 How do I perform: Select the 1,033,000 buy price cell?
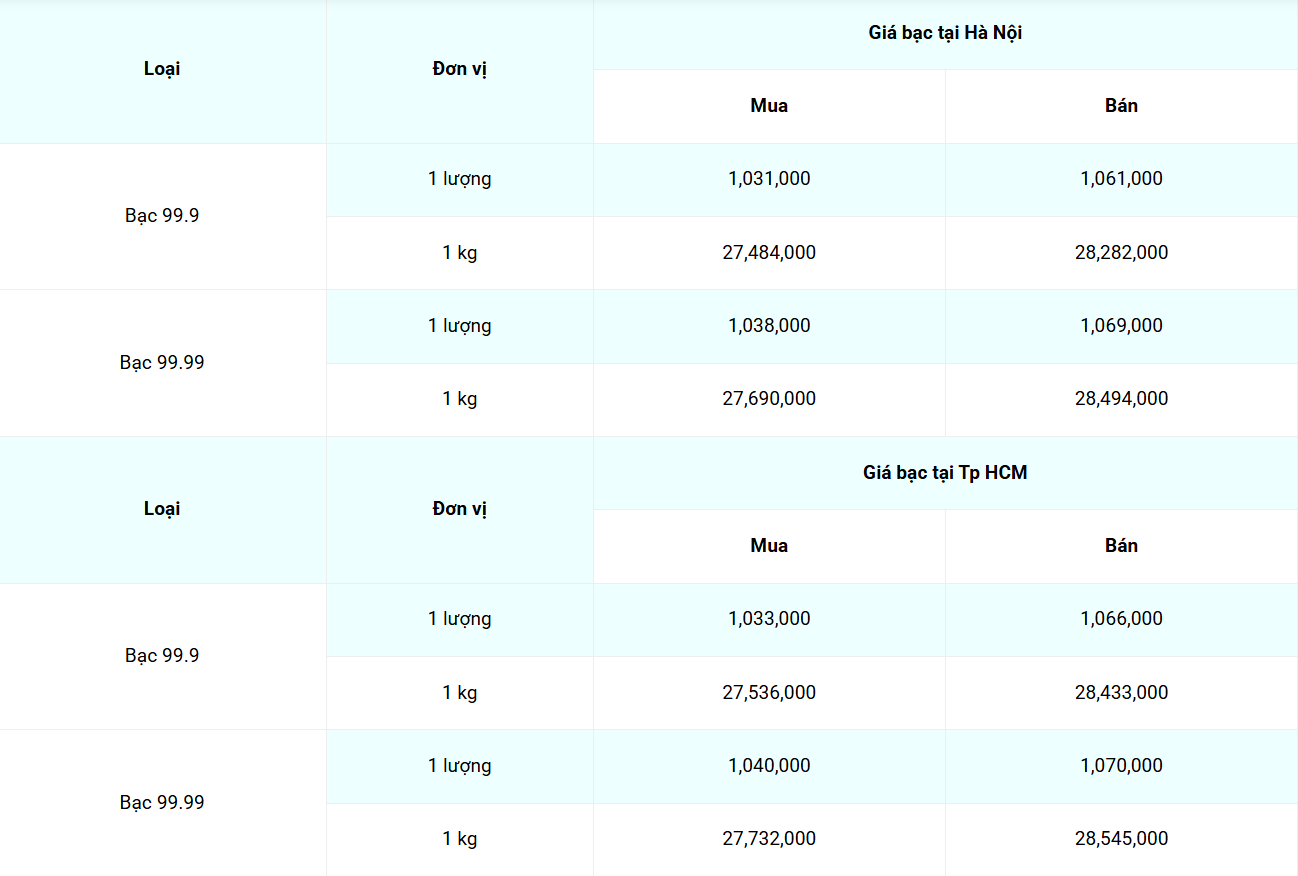(769, 618)
